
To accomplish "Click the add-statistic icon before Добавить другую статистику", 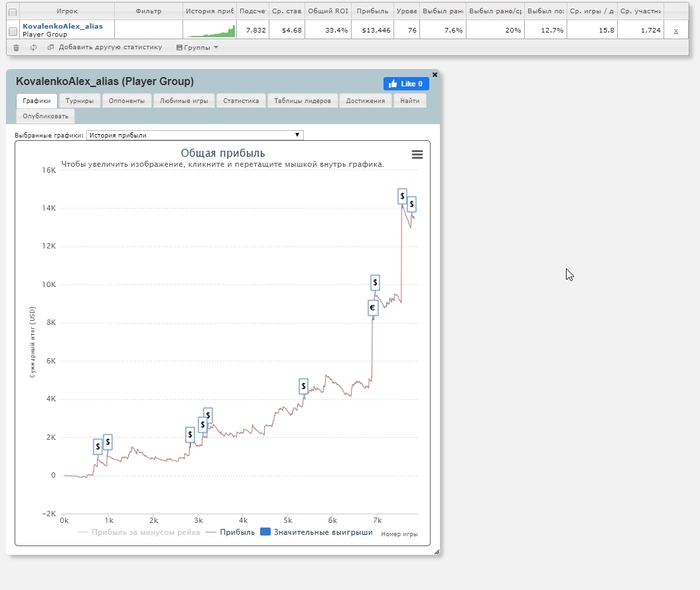I will [50, 47].
